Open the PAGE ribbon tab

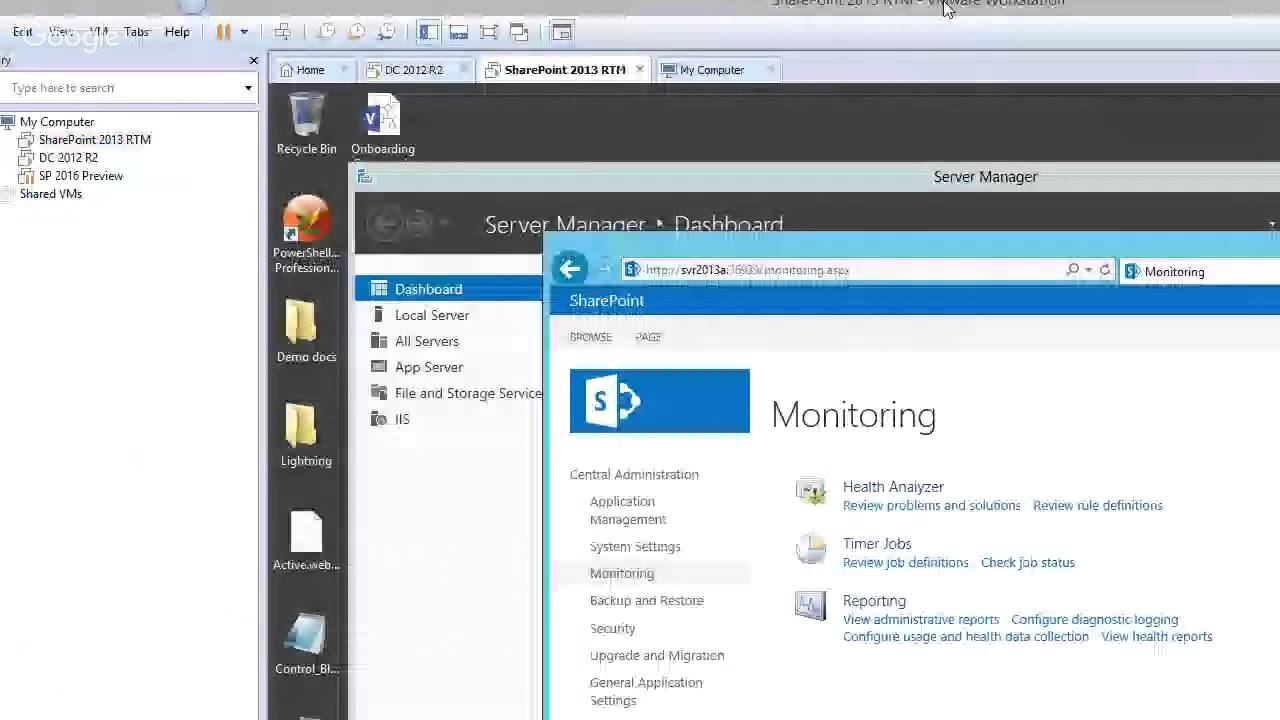(648, 337)
